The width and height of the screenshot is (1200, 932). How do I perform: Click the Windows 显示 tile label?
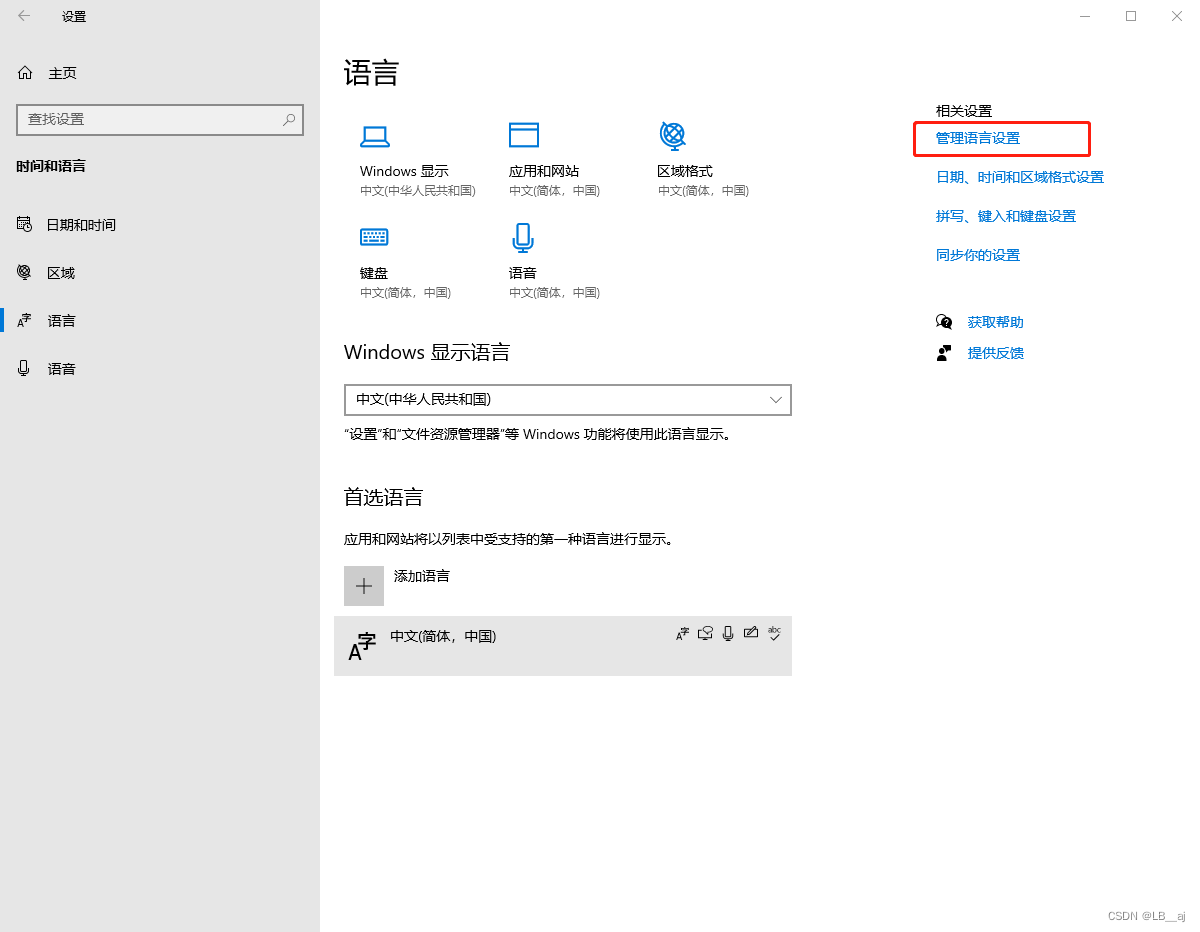[404, 171]
